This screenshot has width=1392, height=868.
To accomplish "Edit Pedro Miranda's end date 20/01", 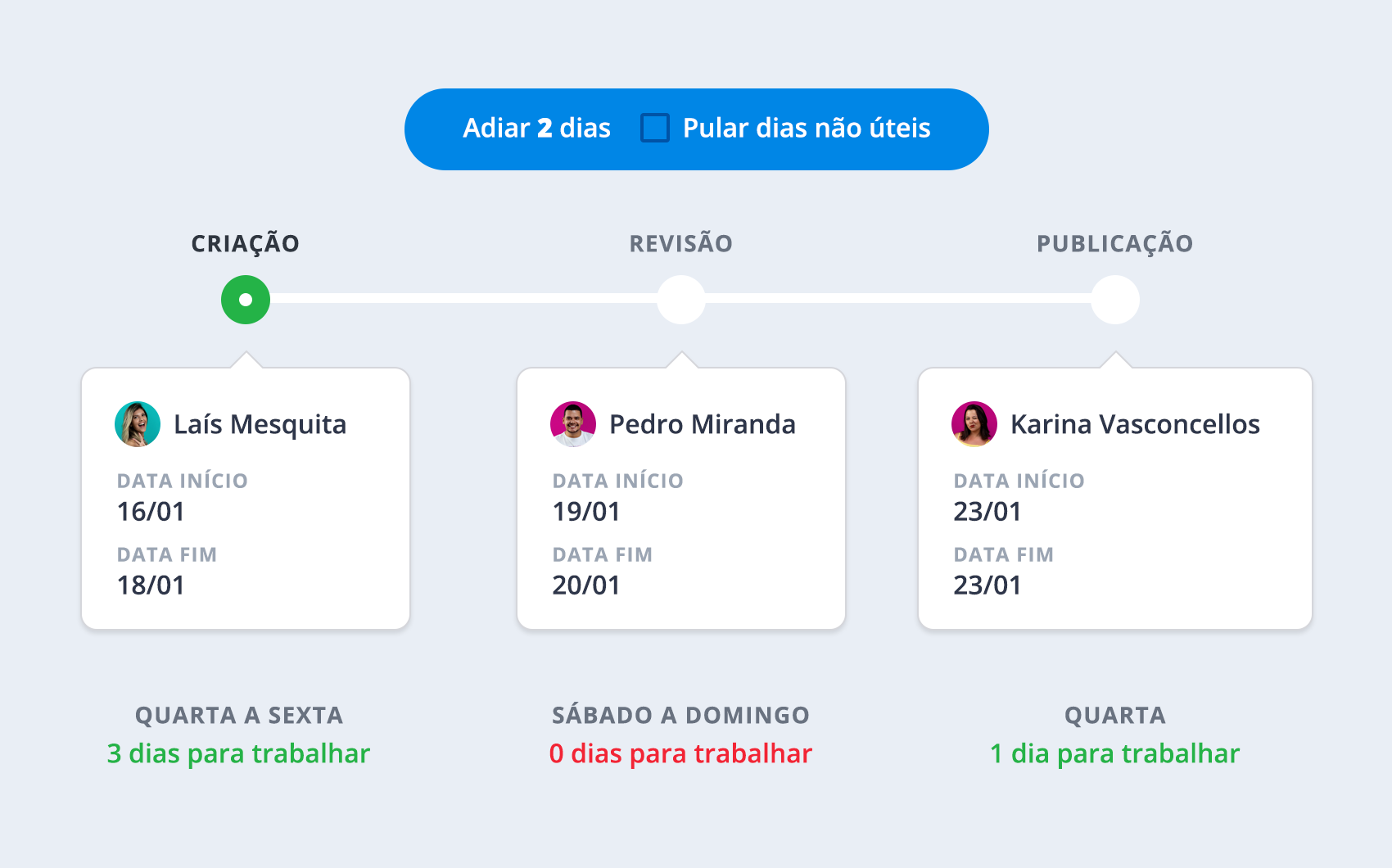I will (587, 585).
